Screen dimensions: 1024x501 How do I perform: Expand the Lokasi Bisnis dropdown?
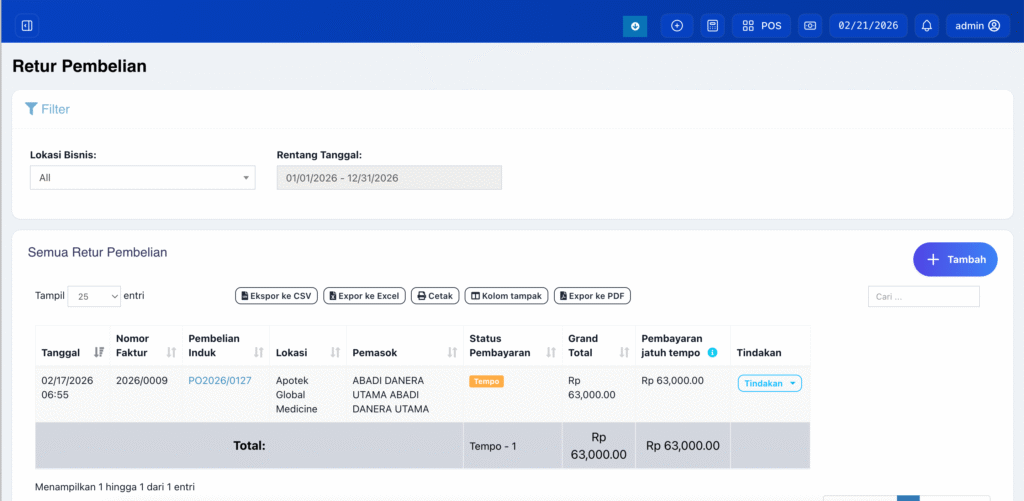click(x=142, y=178)
